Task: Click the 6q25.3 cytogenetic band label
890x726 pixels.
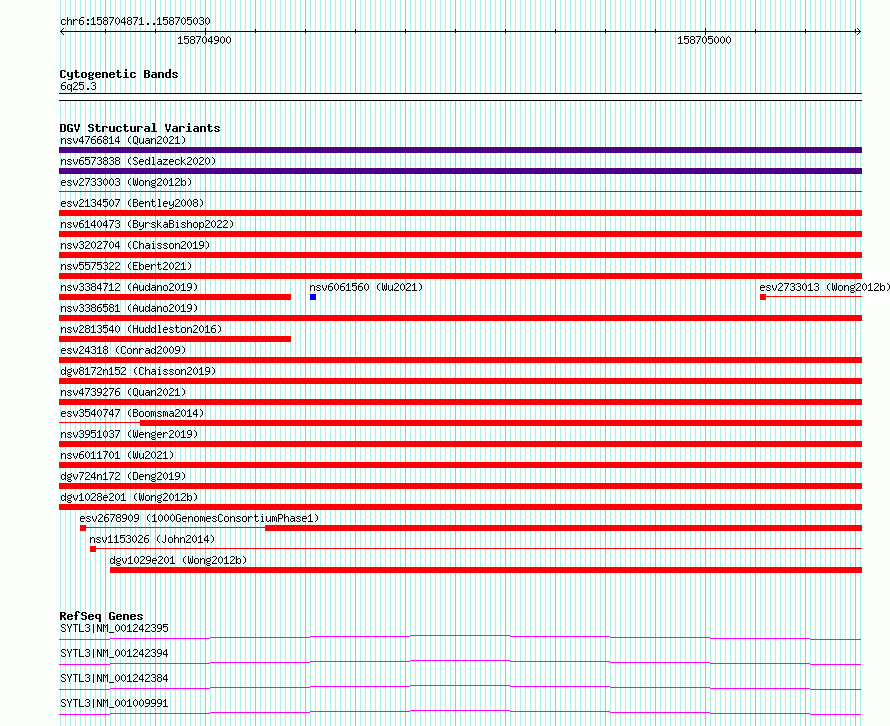Action: tap(78, 86)
